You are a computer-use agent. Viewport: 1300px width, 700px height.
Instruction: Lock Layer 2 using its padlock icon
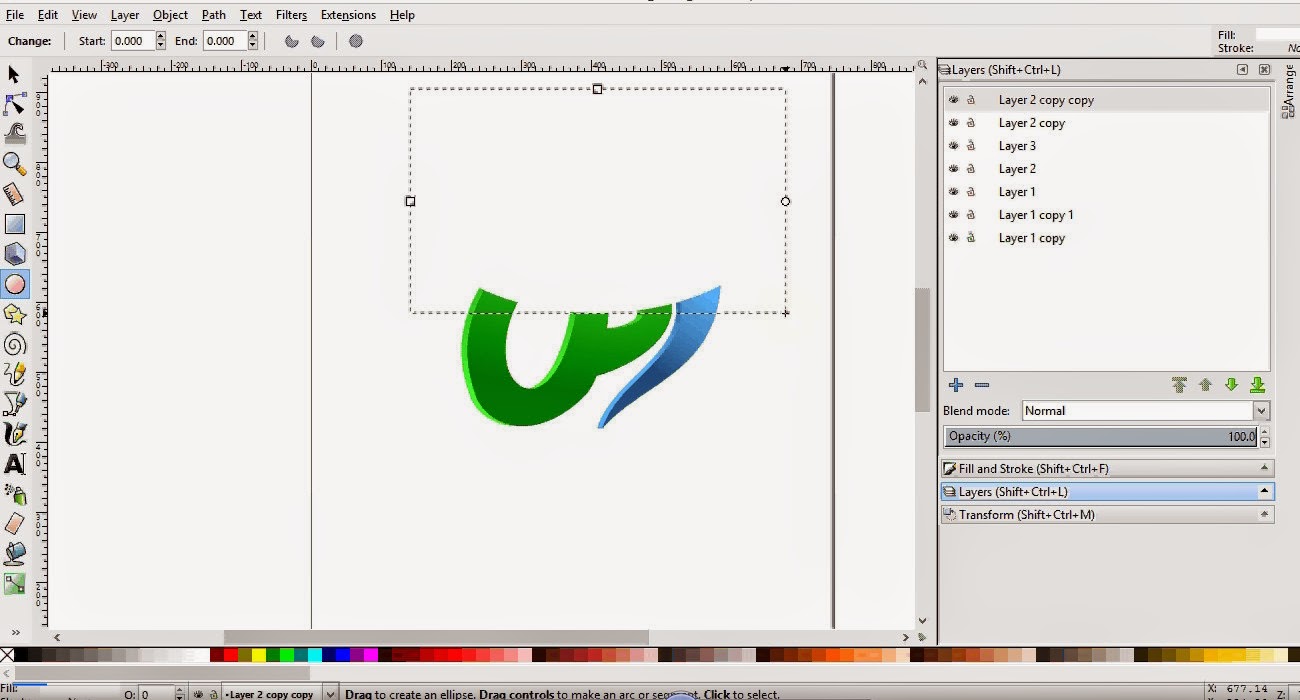click(970, 169)
